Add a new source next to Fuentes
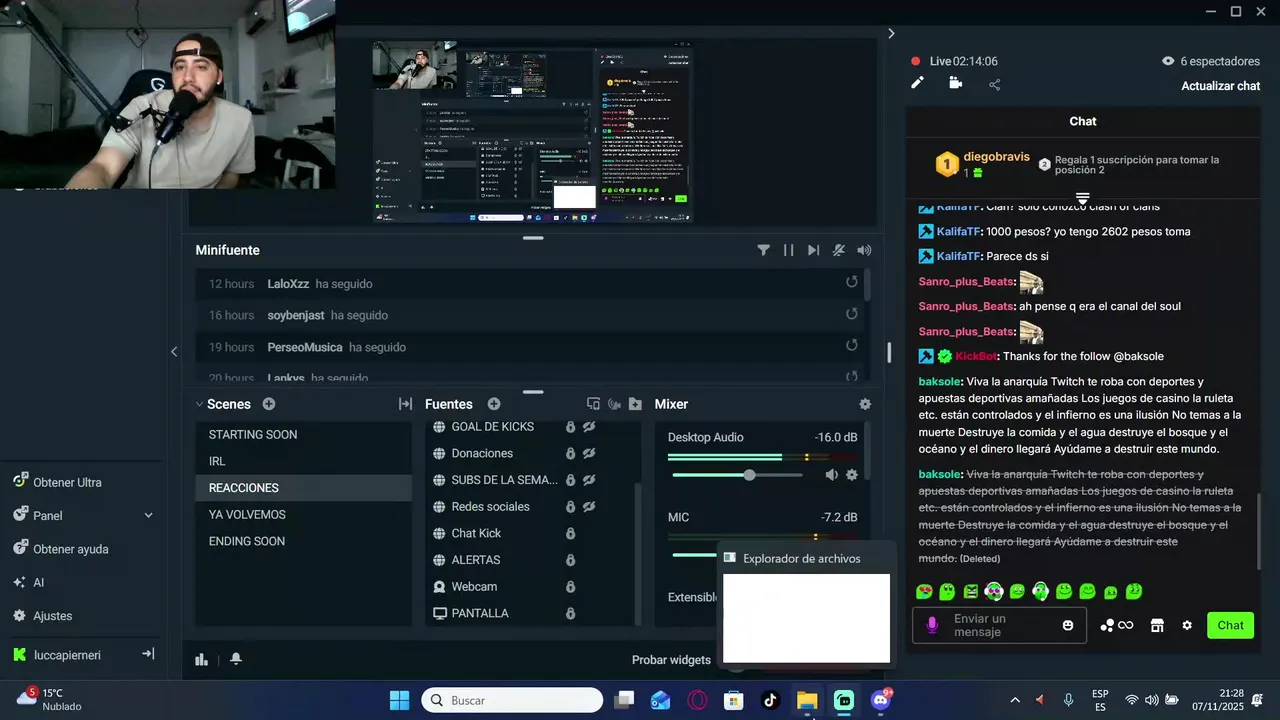 click(494, 404)
